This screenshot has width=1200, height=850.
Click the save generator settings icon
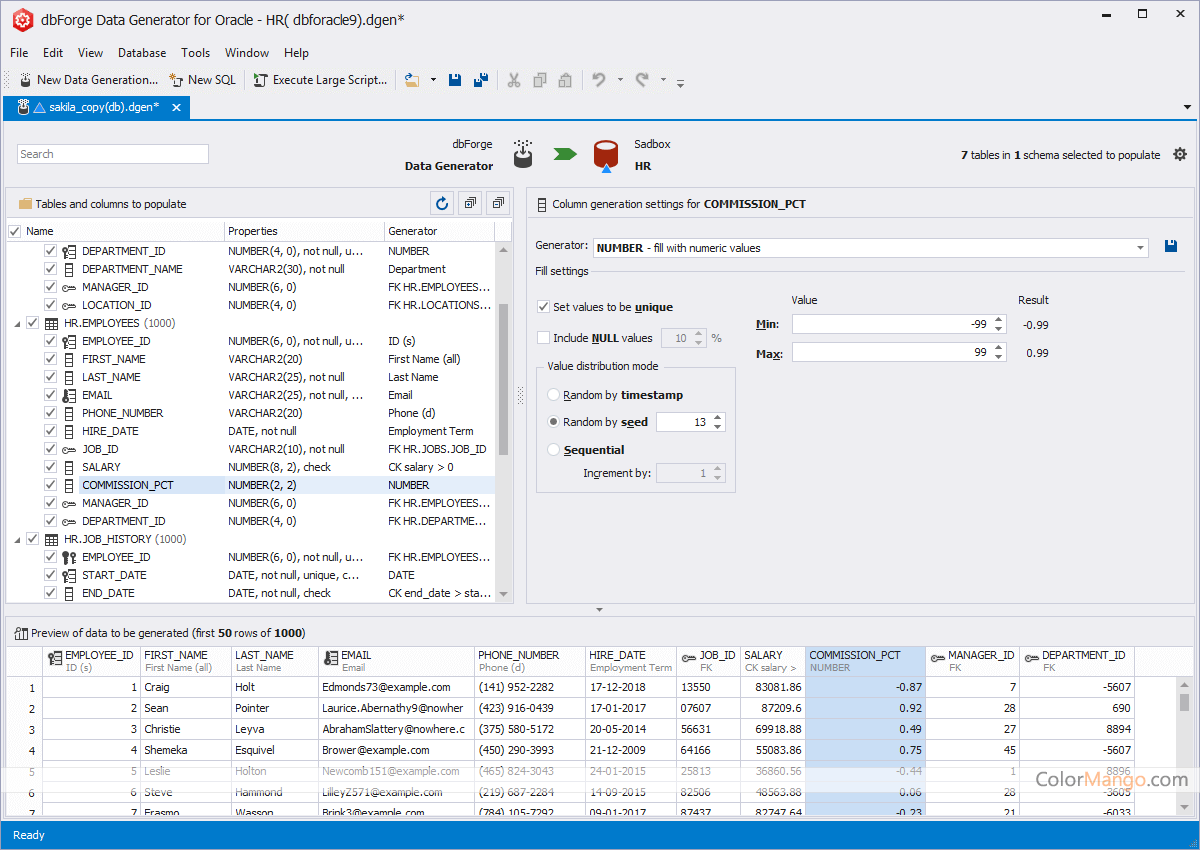pyautogui.click(x=1171, y=247)
